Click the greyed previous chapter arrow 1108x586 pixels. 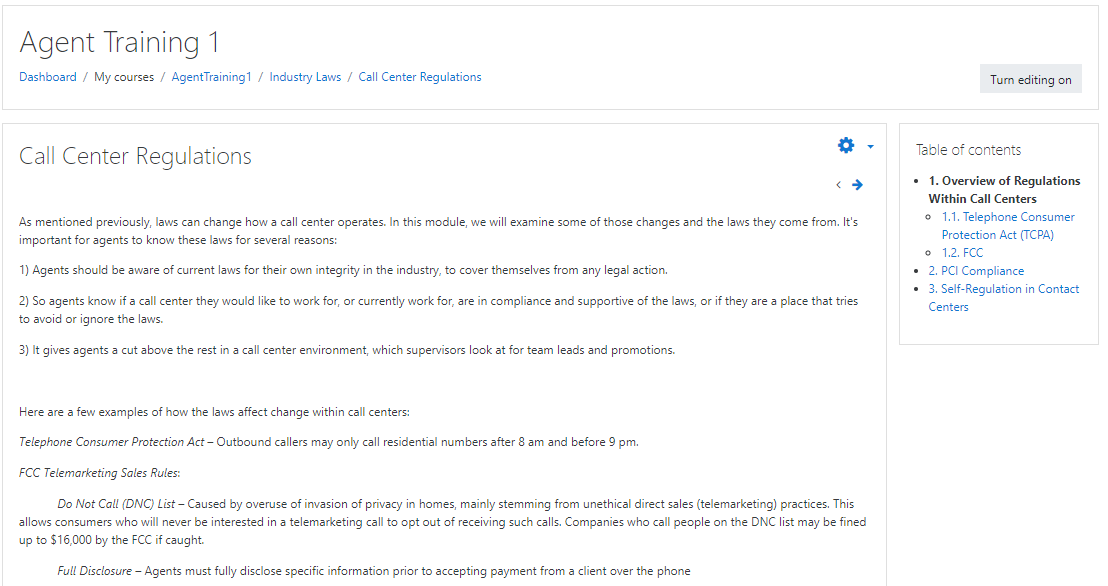pos(838,185)
